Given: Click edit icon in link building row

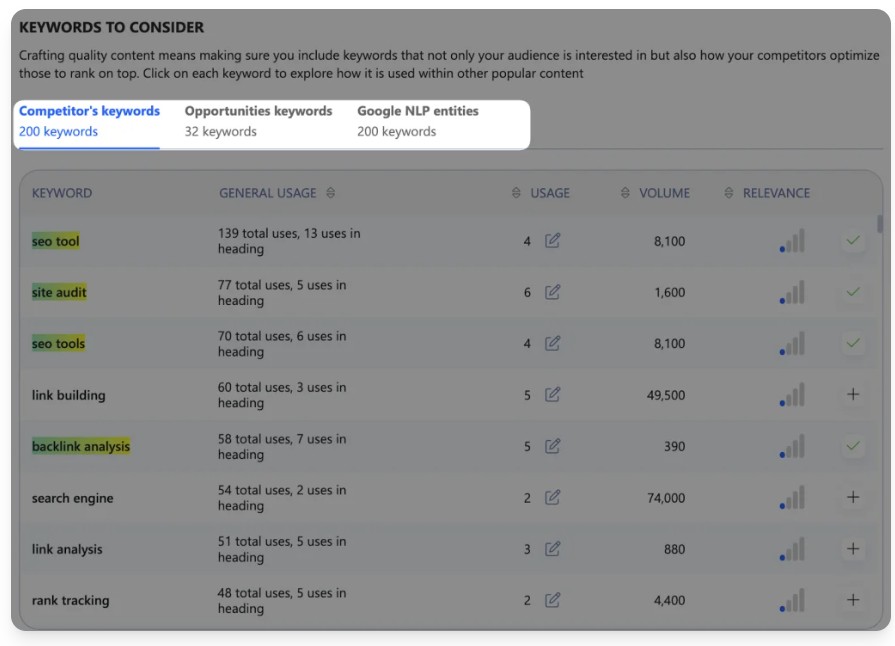Looking at the screenshot, I should point(552,395).
